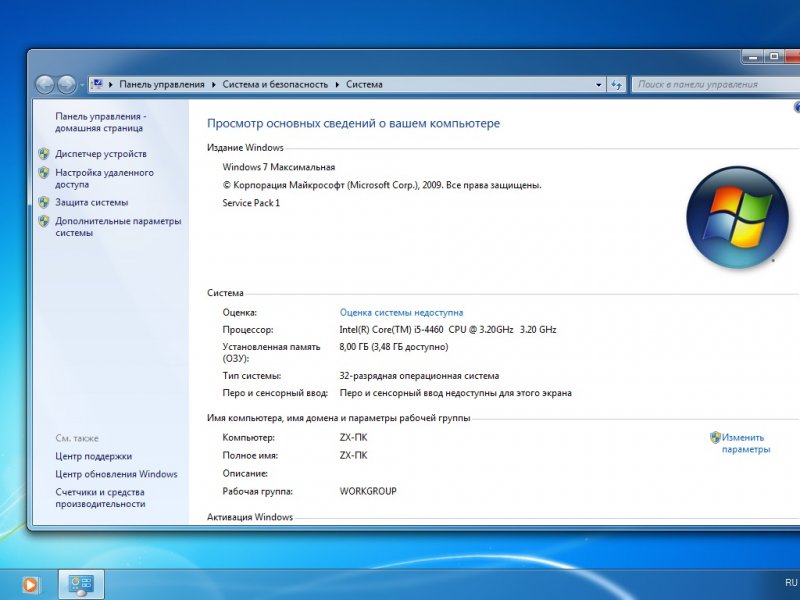Click ZX-ПК in the Полное имя row

pyautogui.click(x=353, y=455)
